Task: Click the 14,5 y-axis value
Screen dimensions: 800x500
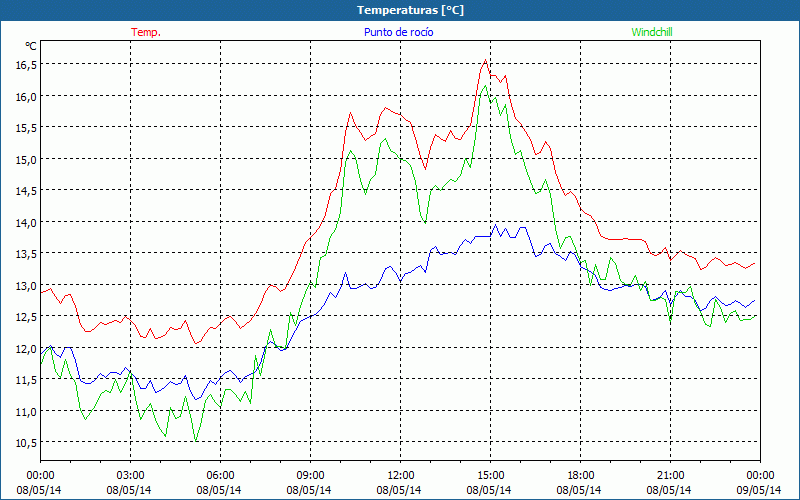Action: coord(27,191)
